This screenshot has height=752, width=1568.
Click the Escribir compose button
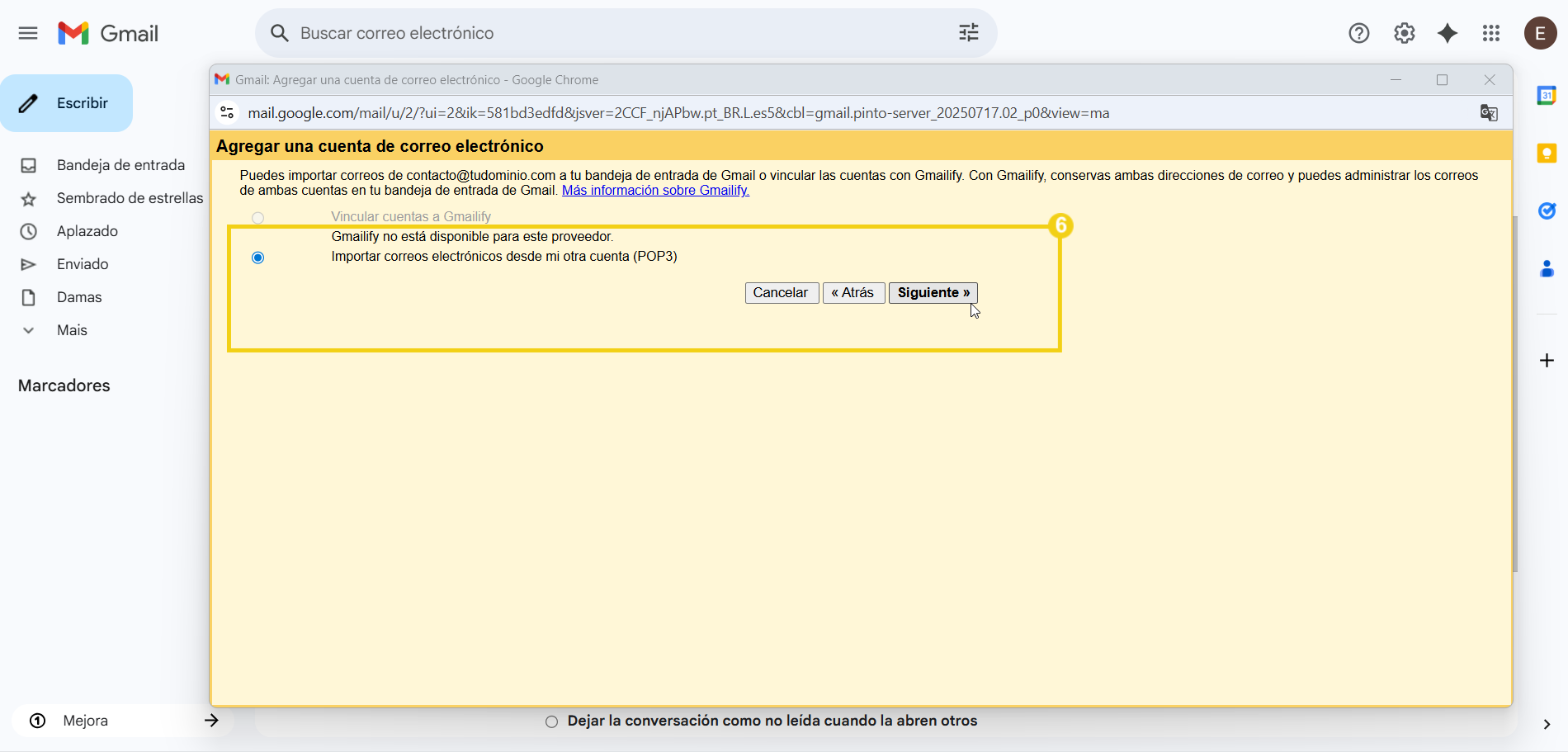click(66, 103)
